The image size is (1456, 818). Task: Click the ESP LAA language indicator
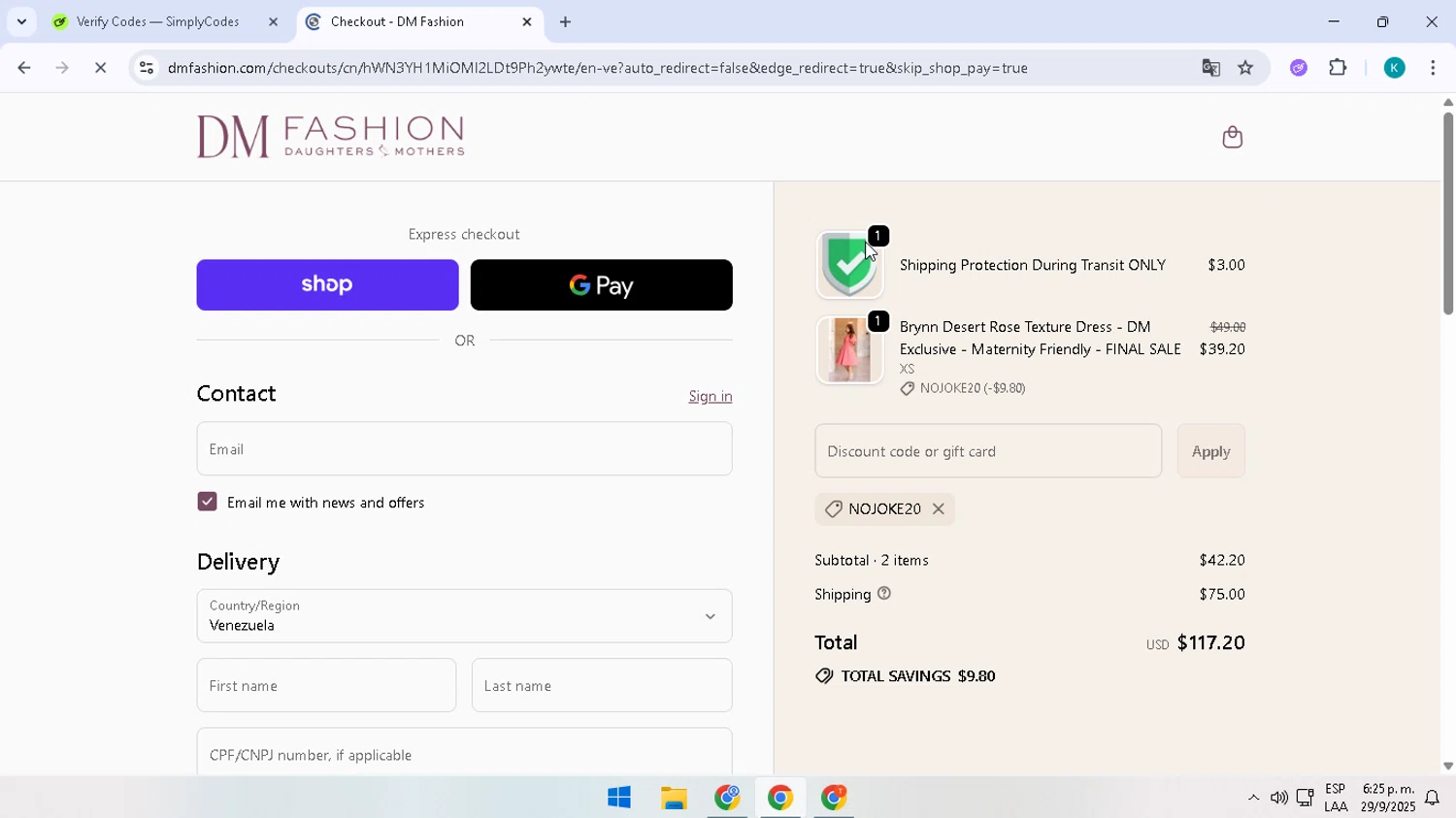tap(1336, 798)
